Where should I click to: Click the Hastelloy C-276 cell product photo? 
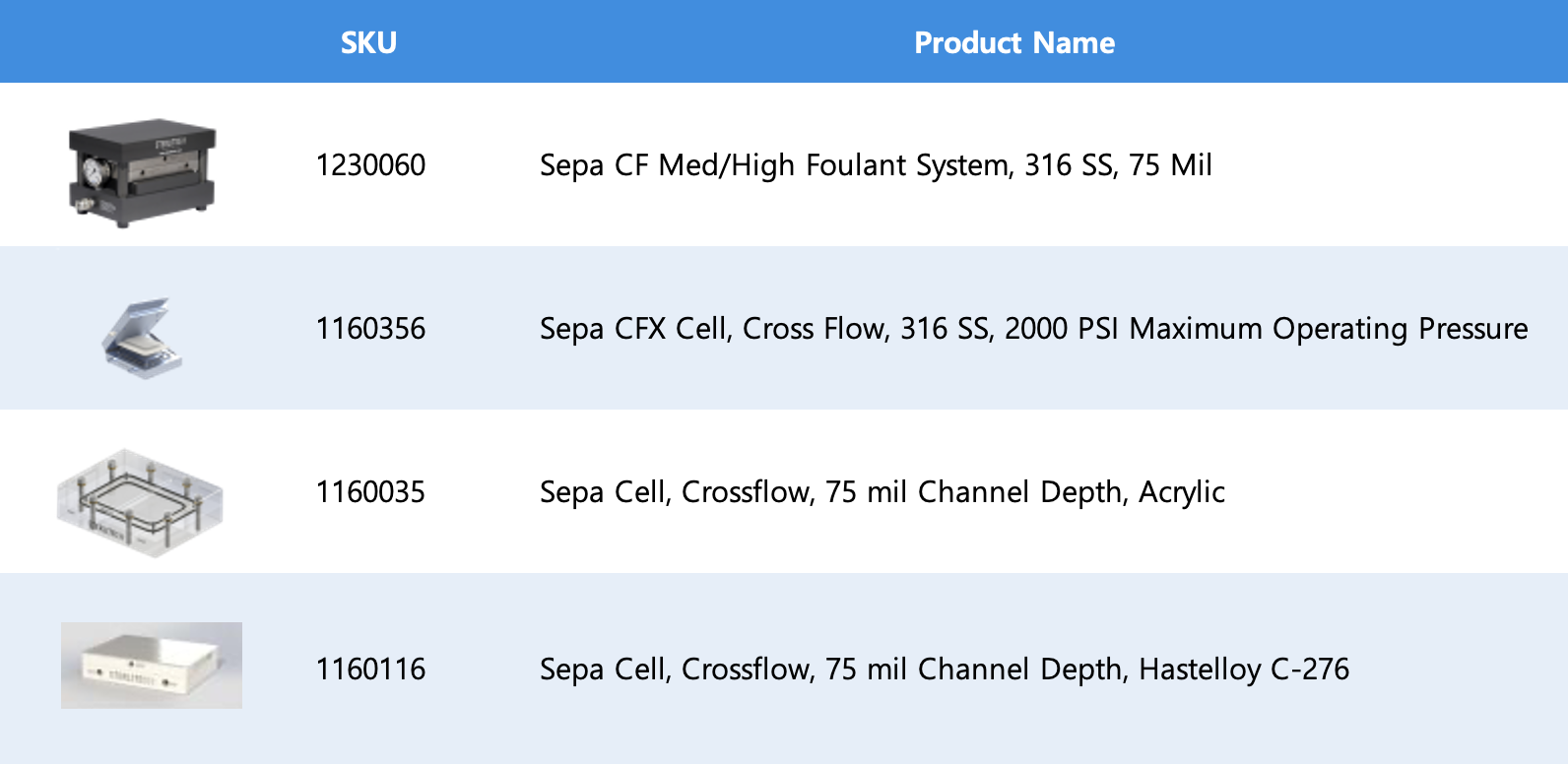point(151,666)
